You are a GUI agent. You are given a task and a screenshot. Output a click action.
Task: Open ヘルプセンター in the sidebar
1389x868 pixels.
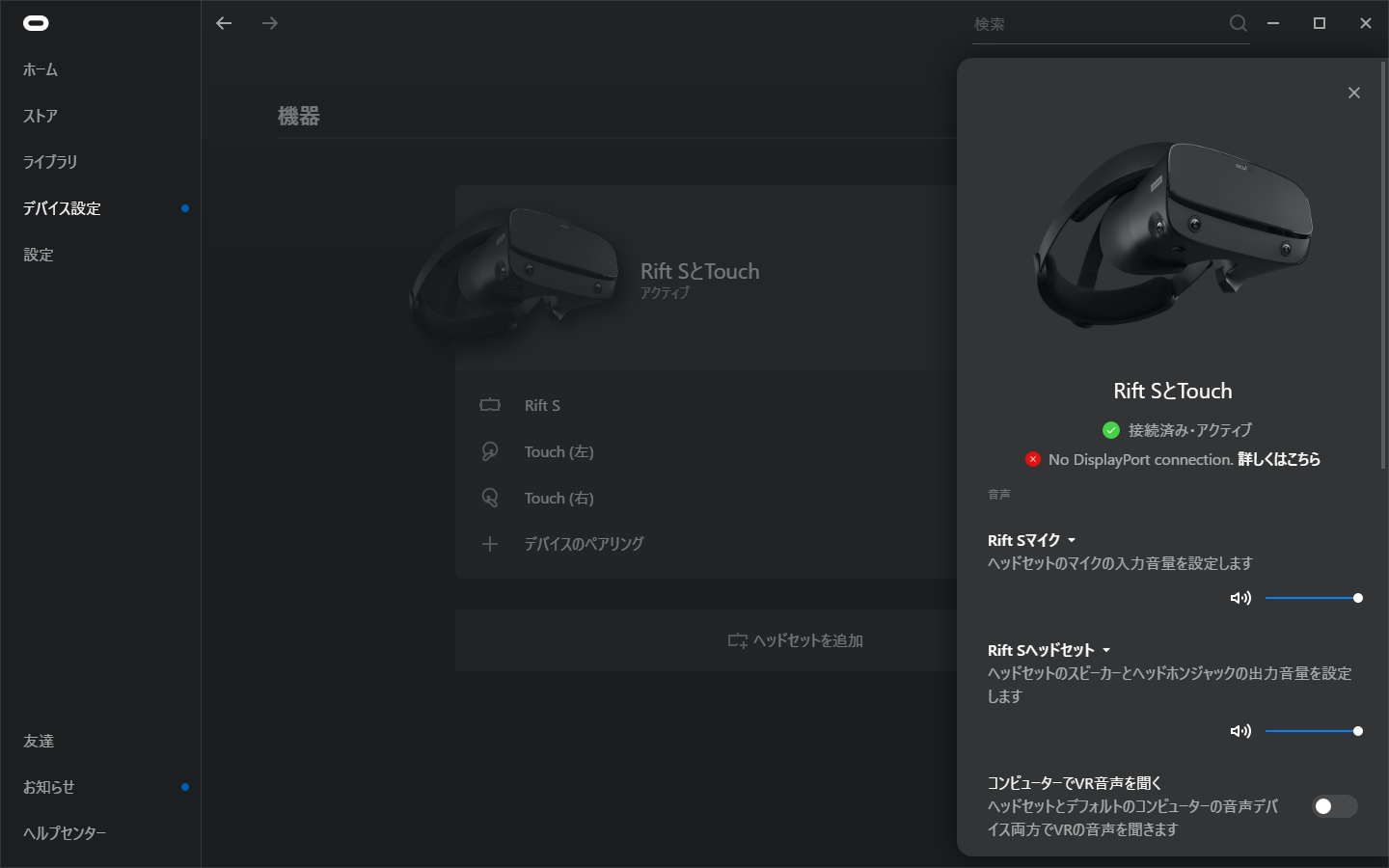[65, 833]
